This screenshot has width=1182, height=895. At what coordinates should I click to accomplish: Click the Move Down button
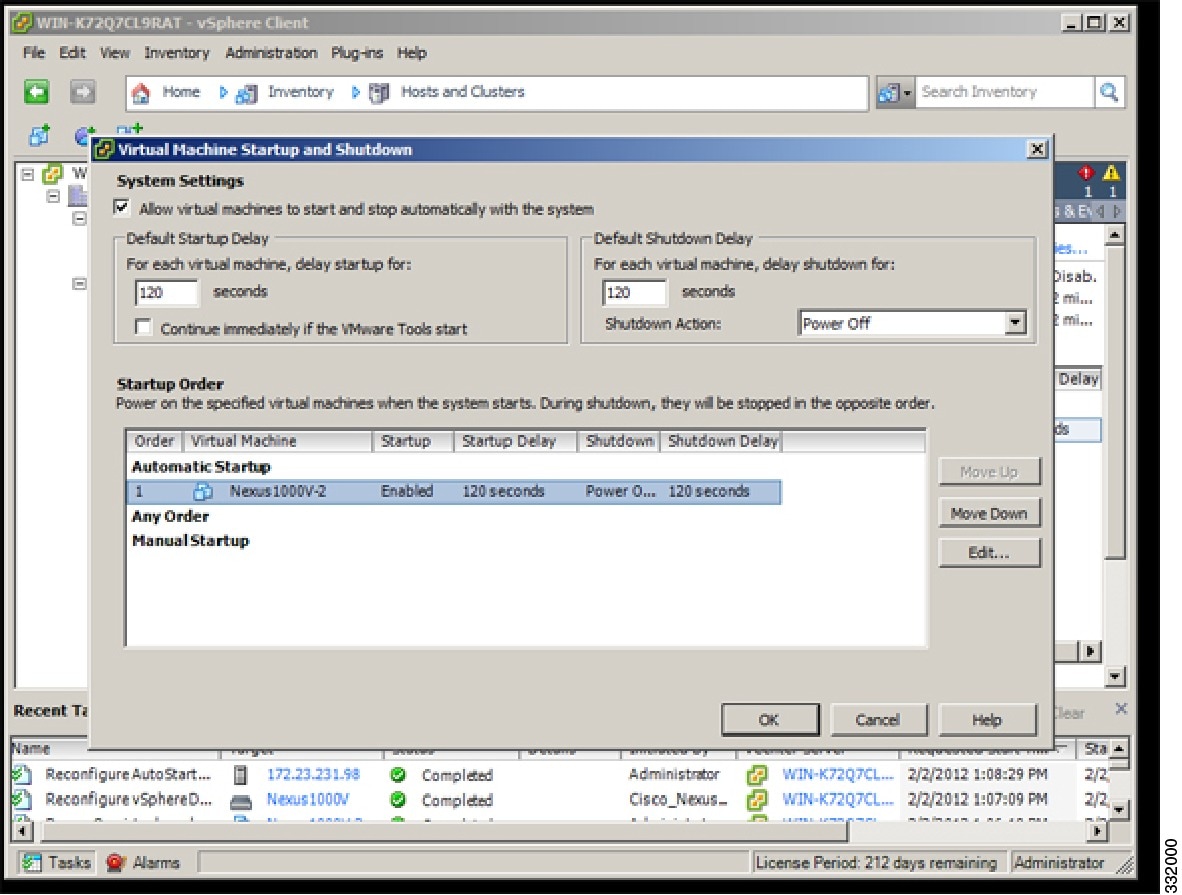(989, 513)
